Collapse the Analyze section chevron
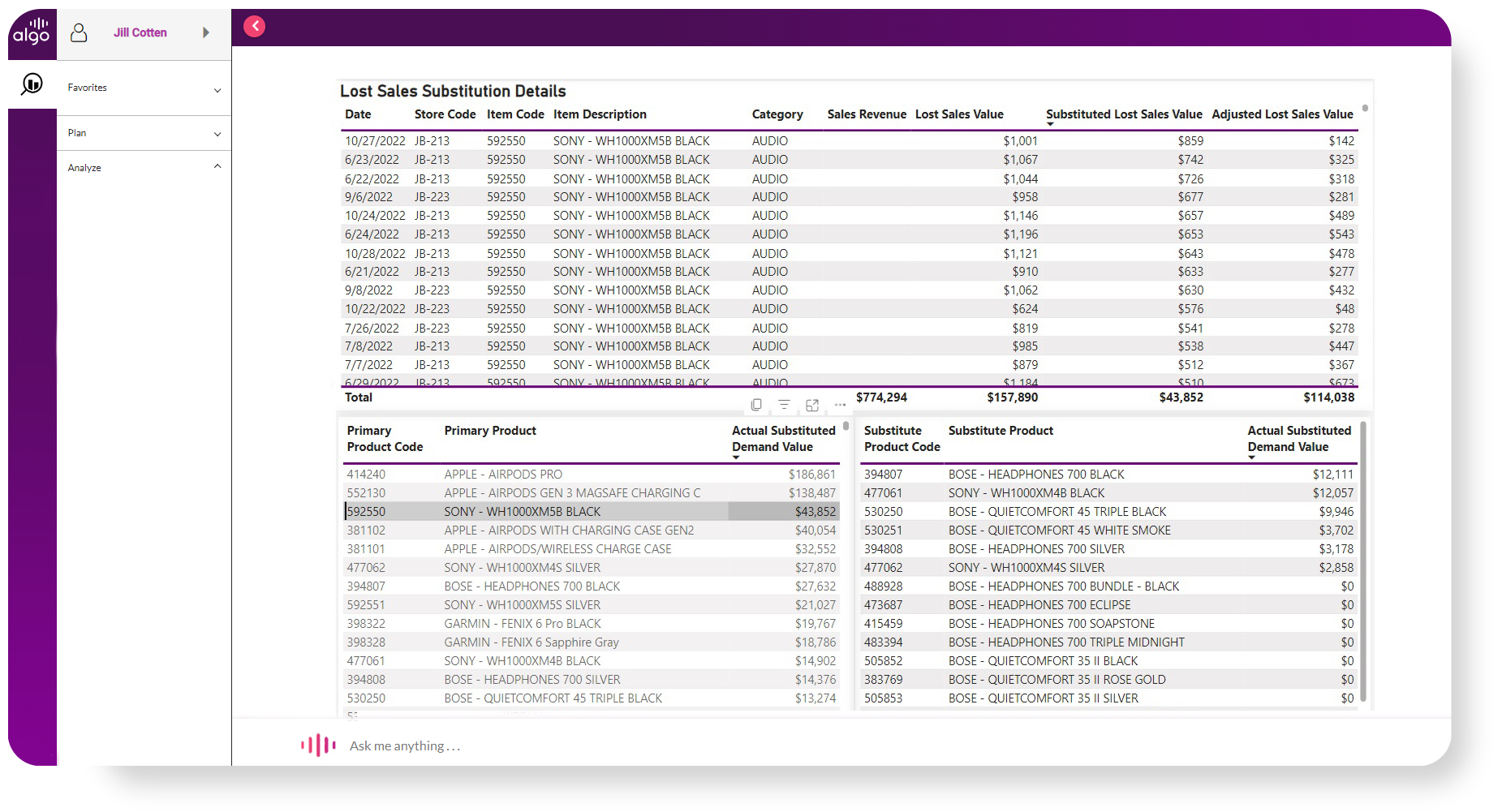The height and width of the screenshot is (812, 1502). click(x=217, y=166)
